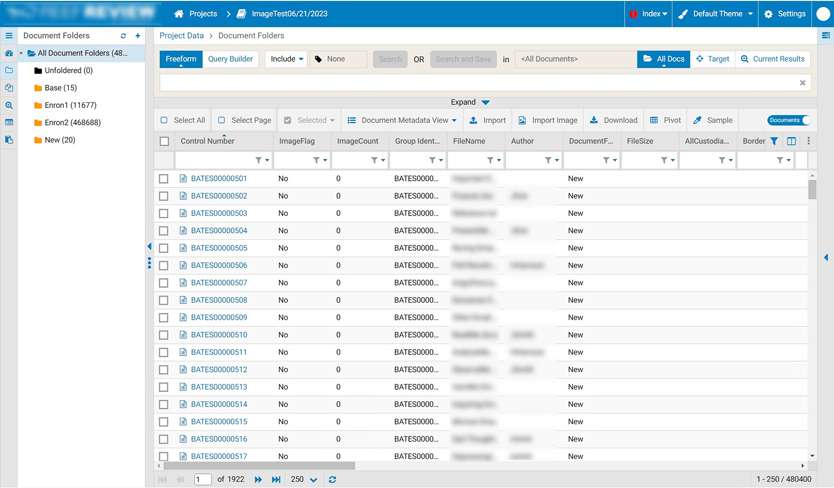Screen dimensions: 834x488
Task: Tick the header select-all checkbox
Action: click(x=165, y=141)
